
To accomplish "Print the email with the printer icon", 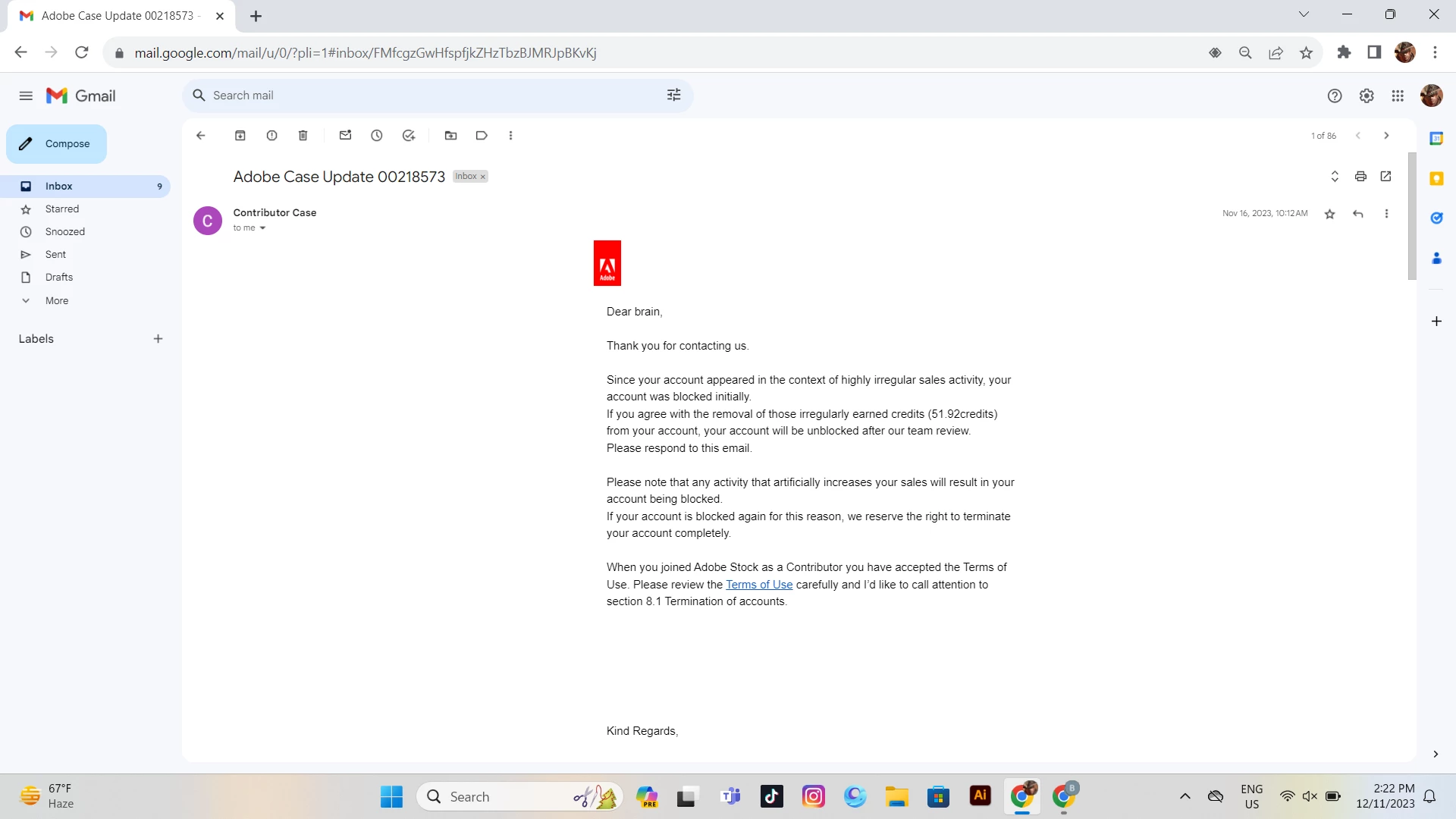I will [1360, 177].
